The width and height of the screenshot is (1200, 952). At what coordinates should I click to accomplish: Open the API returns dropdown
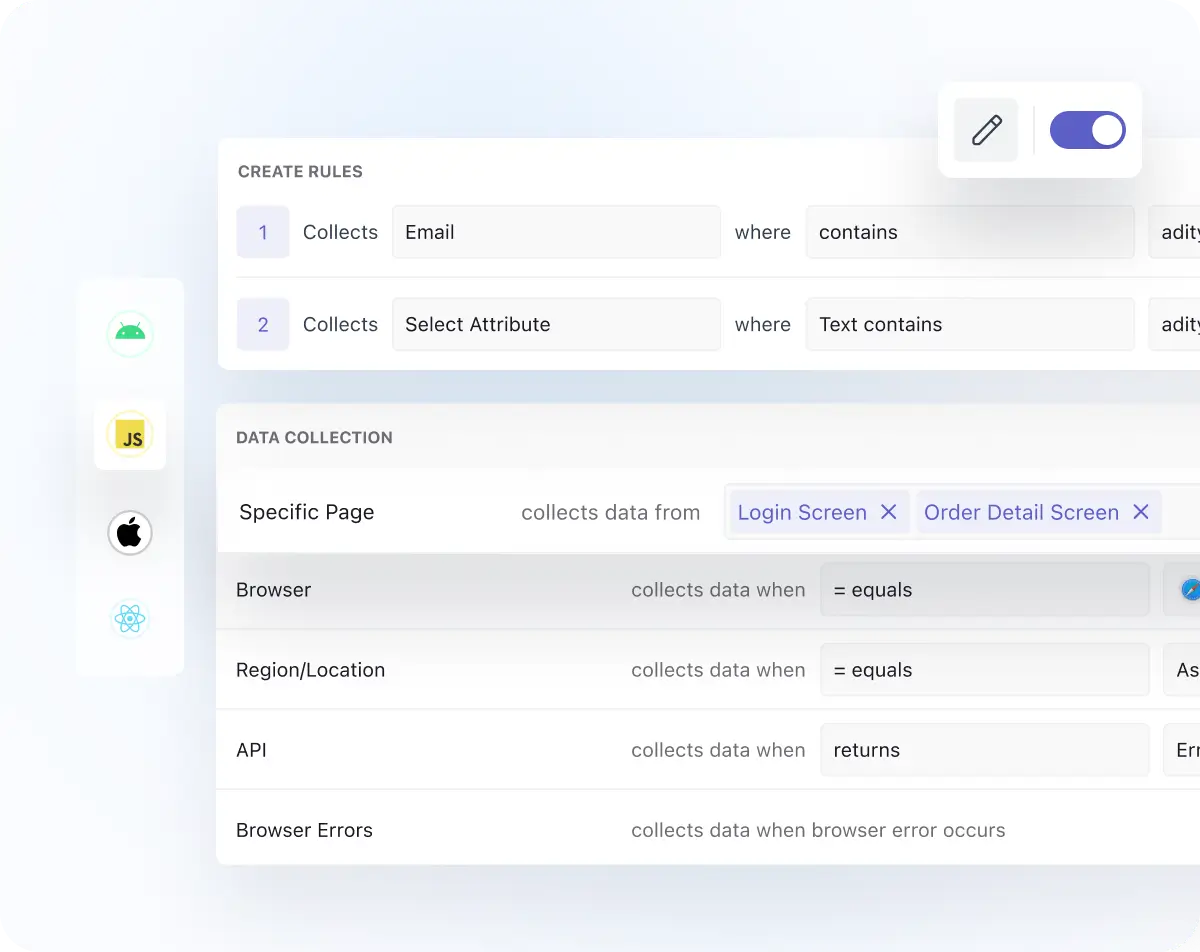tap(985, 750)
